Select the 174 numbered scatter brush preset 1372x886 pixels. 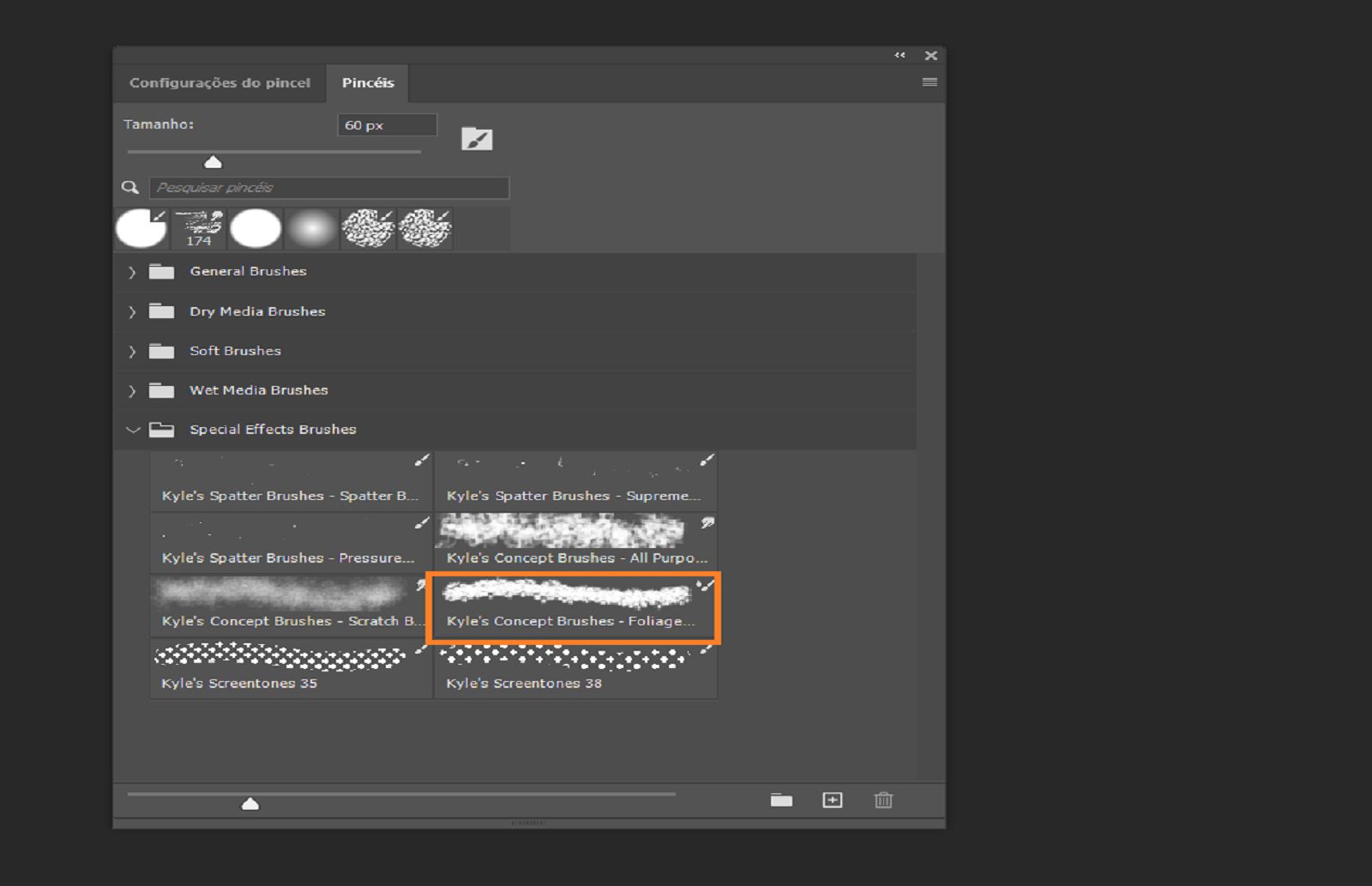click(x=198, y=227)
